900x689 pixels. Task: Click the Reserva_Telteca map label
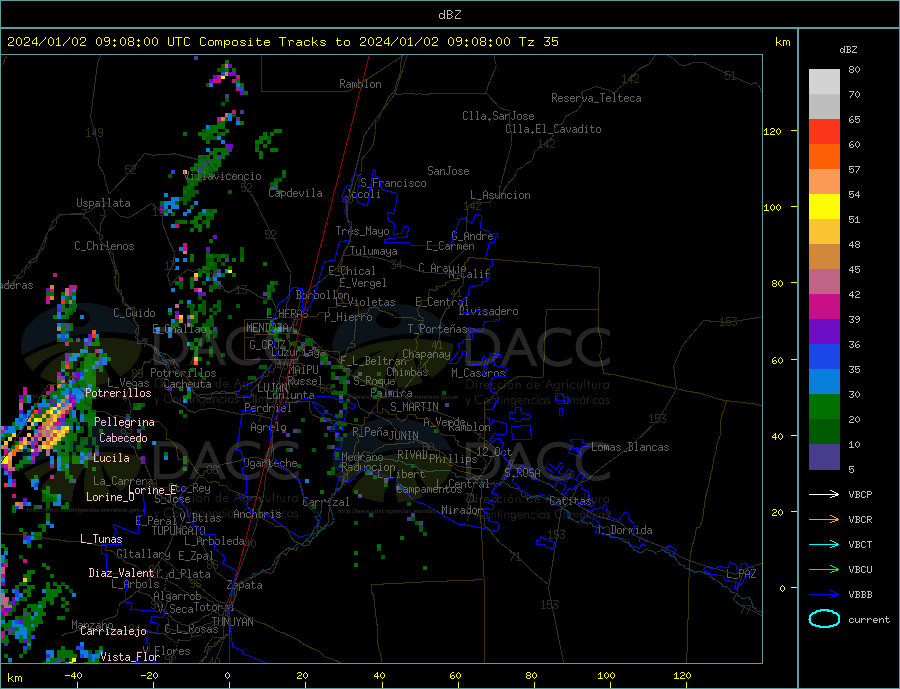[596, 98]
